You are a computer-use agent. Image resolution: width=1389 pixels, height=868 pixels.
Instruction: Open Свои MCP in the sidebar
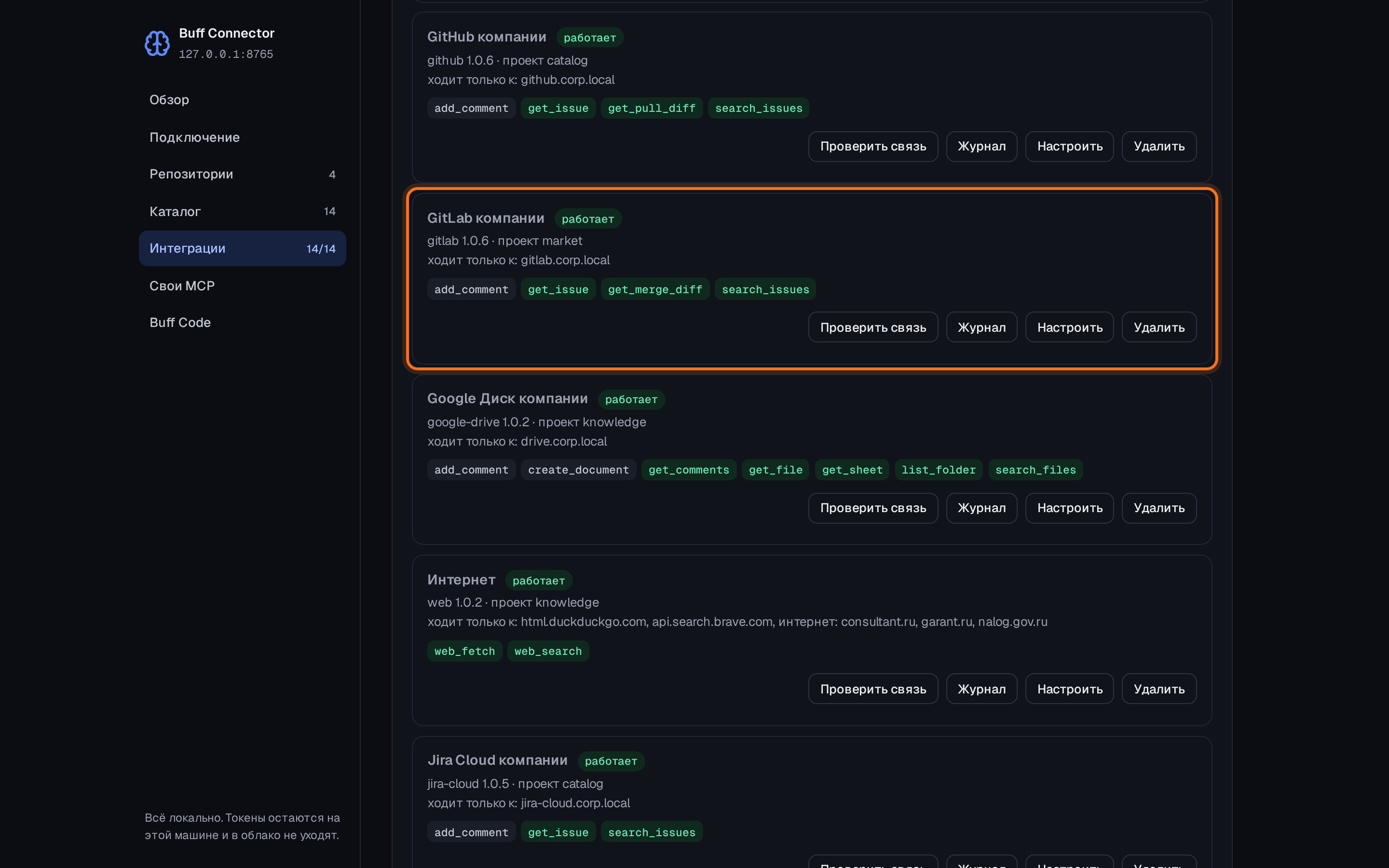(242, 285)
